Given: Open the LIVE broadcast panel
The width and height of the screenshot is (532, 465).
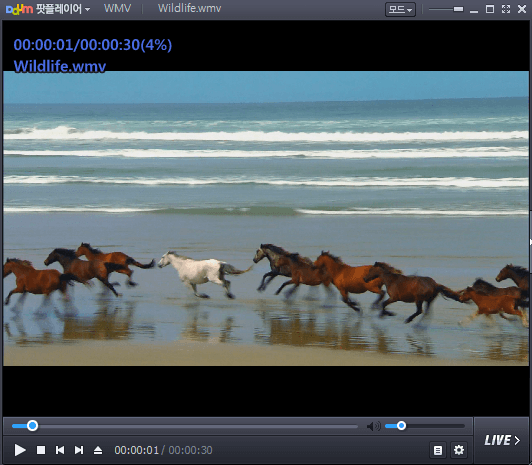Looking at the screenshot, I should tap(502, 440).
